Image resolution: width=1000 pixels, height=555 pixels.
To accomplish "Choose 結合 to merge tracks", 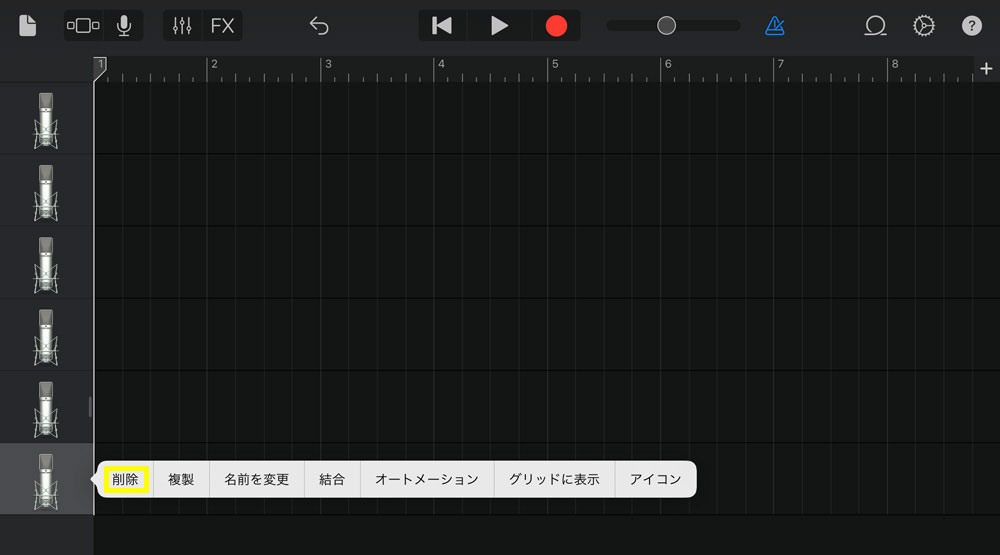I will coord(332,479).
